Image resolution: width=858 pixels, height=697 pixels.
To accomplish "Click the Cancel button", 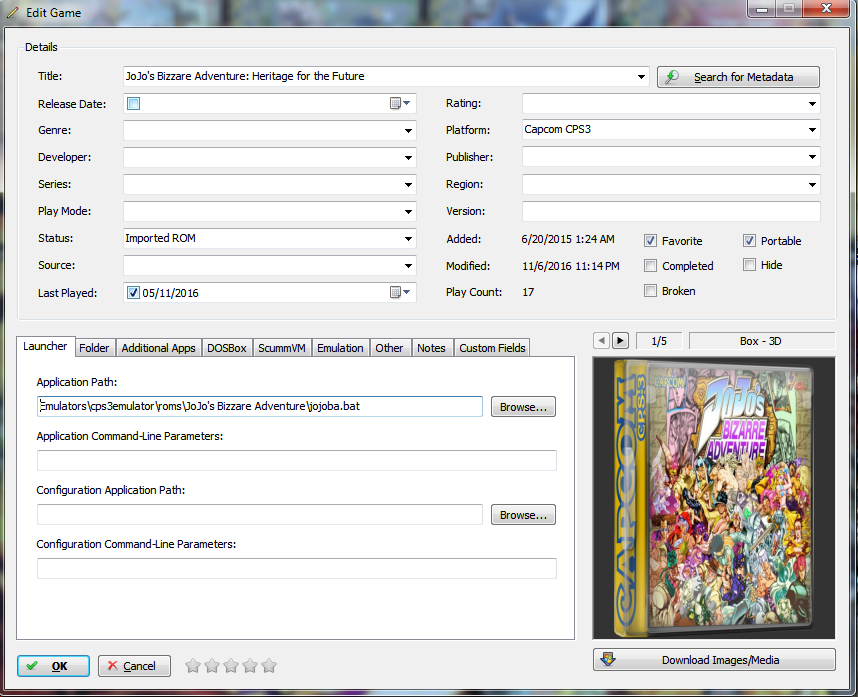I will pyautogui.click(x=135, y=666).
